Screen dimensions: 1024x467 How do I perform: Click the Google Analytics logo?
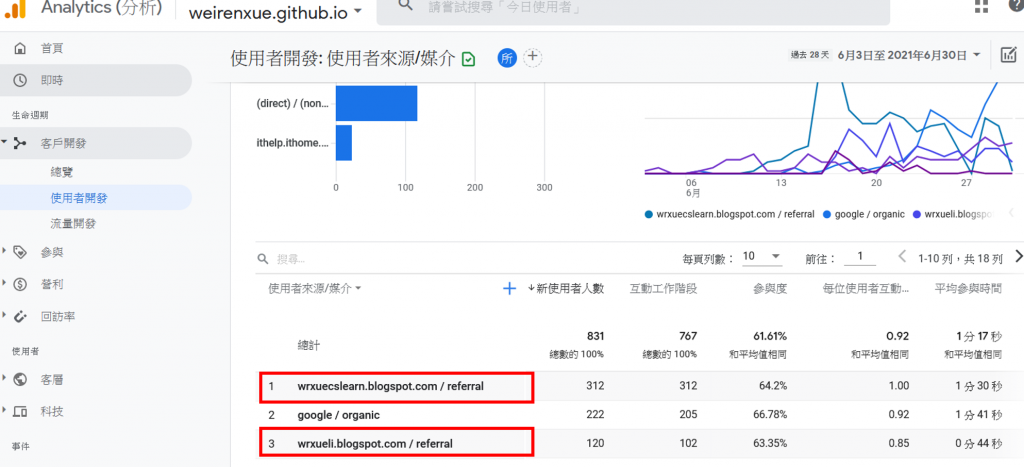click(x=14, y=9)
